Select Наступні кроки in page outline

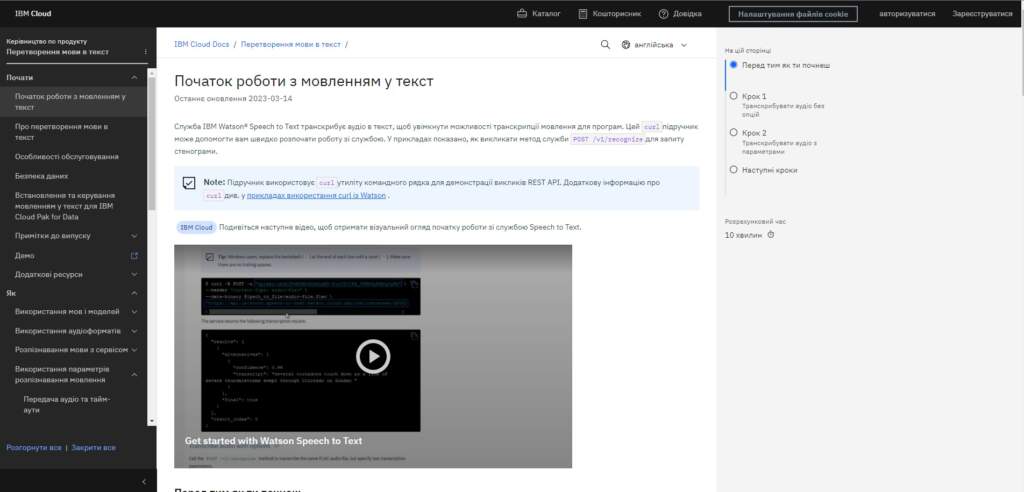763,170
